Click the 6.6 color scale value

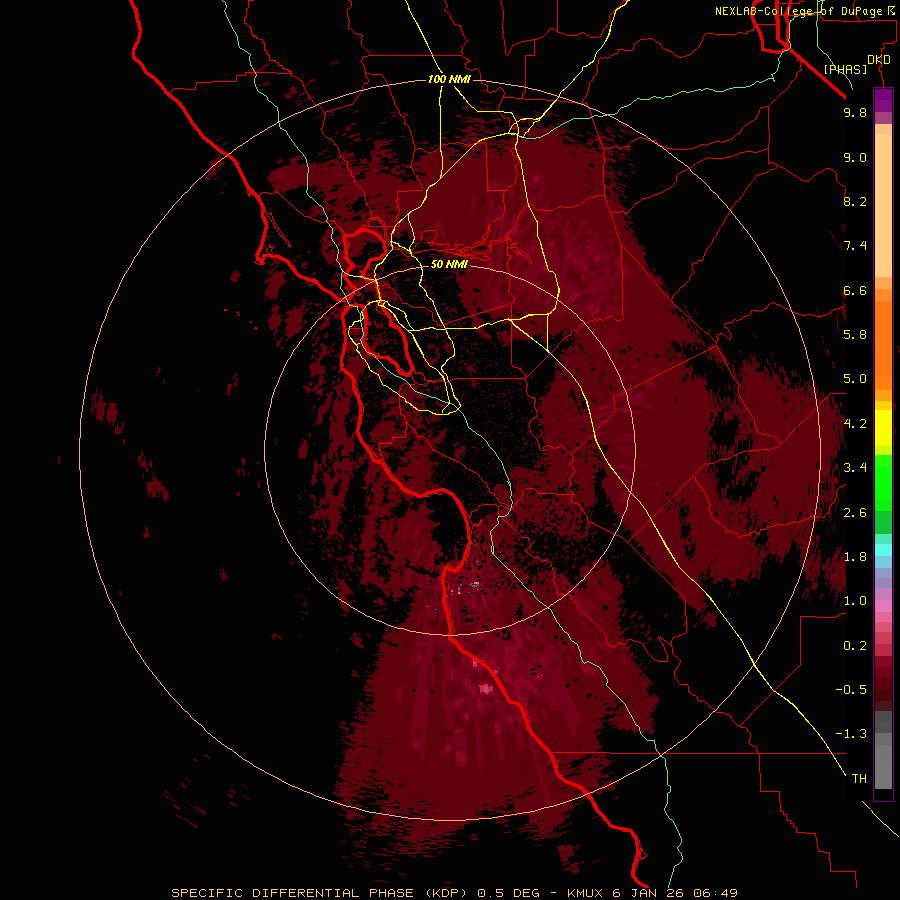coord(855,290)
